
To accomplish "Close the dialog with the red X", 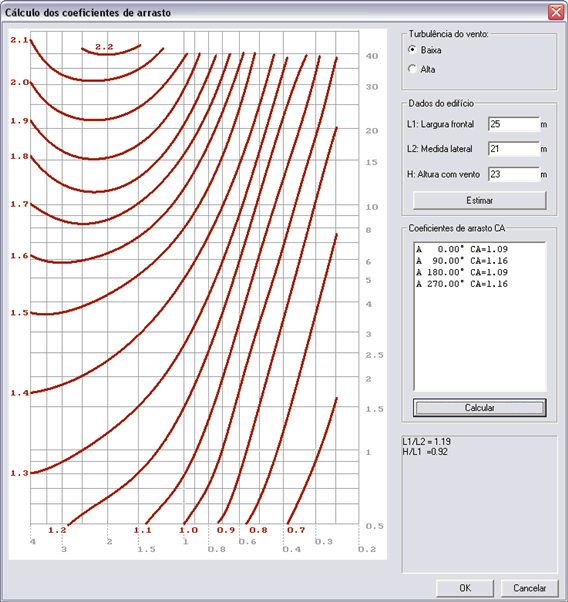I will 556,12.
